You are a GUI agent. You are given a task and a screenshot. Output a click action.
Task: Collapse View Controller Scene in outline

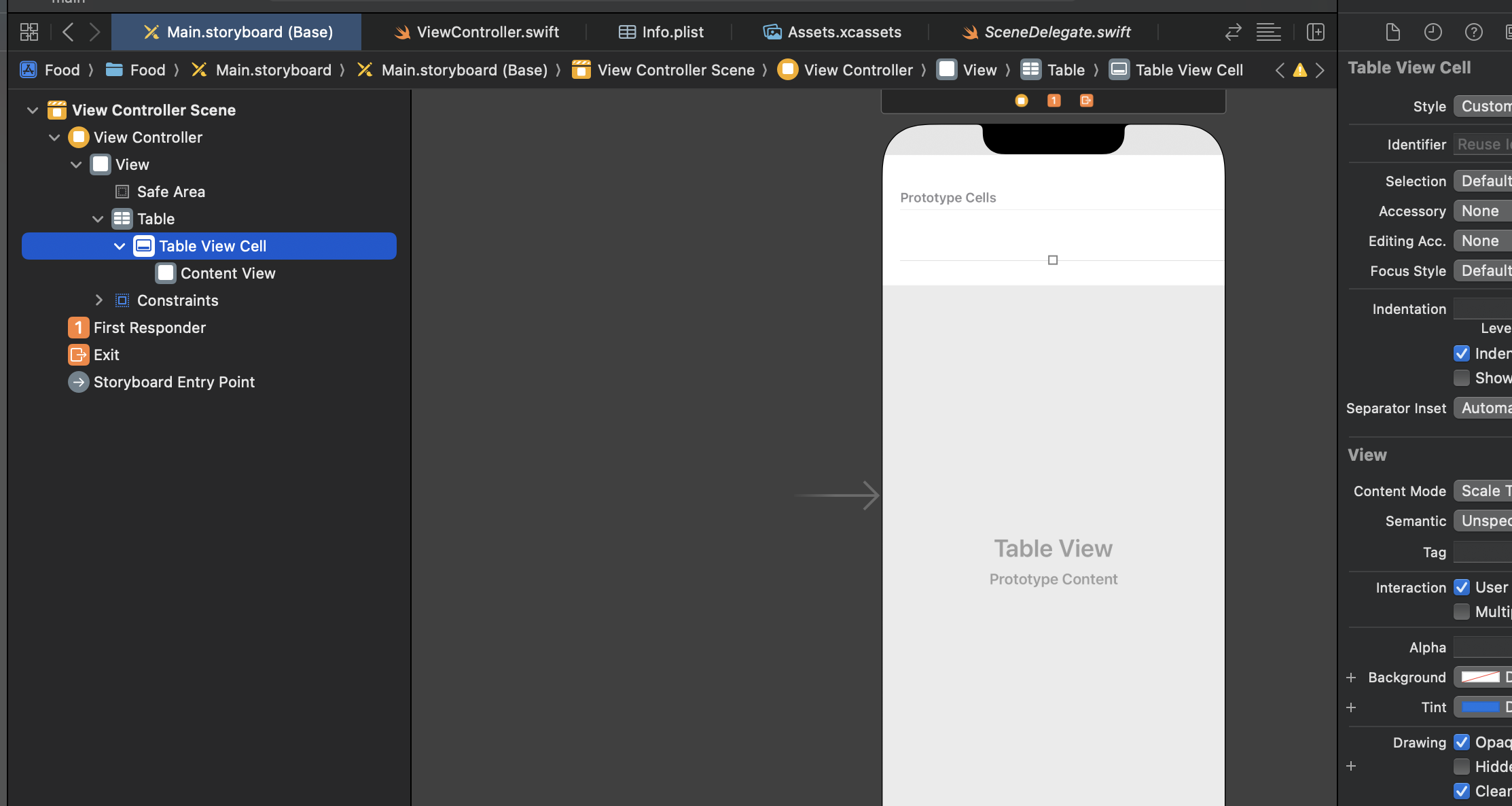32,110
